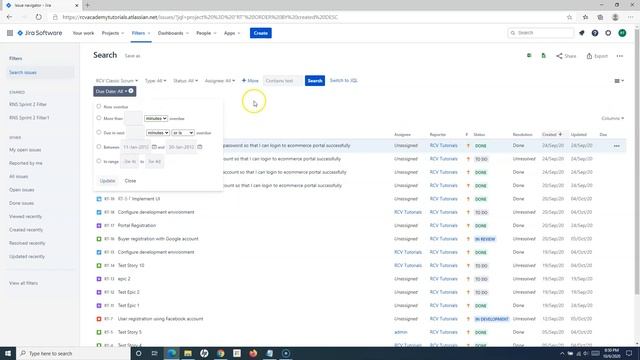Select the More than radio option
Screen dimensions: 640x360
98,118
